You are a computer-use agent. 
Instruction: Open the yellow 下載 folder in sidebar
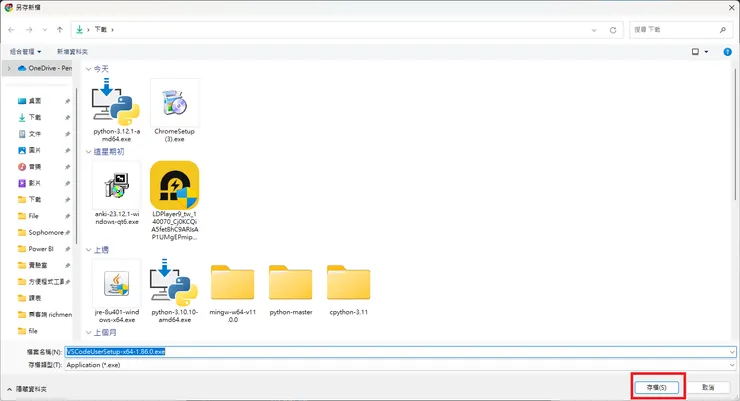35,199
